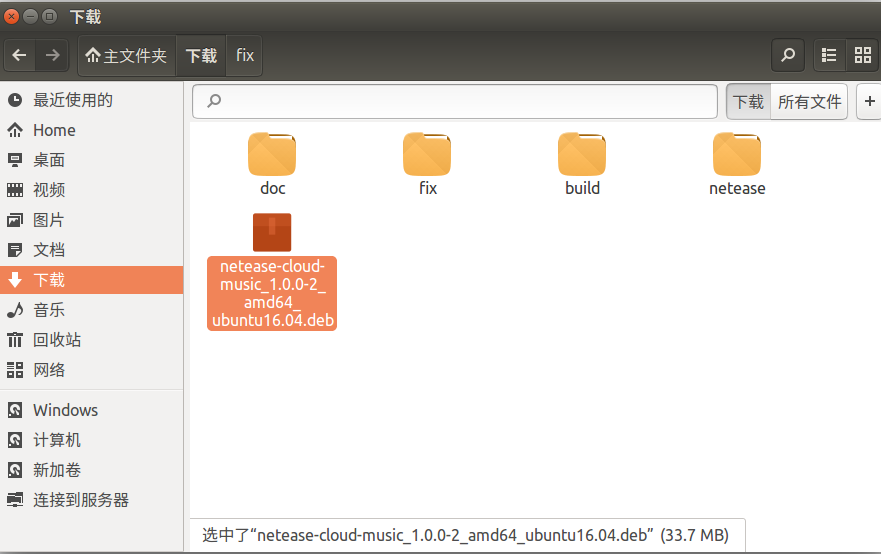This screenshot has height=554, width=881.
Task: Minimize the 下载 window
Action: tap(30, 16)
